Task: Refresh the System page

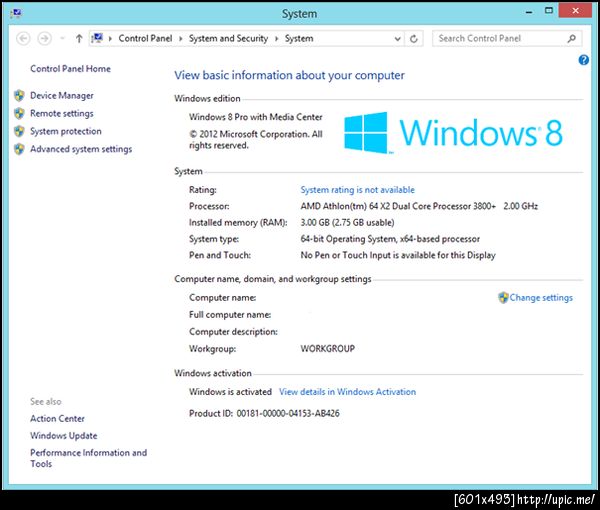Action: pyautogui.click(x=414, y=39)
